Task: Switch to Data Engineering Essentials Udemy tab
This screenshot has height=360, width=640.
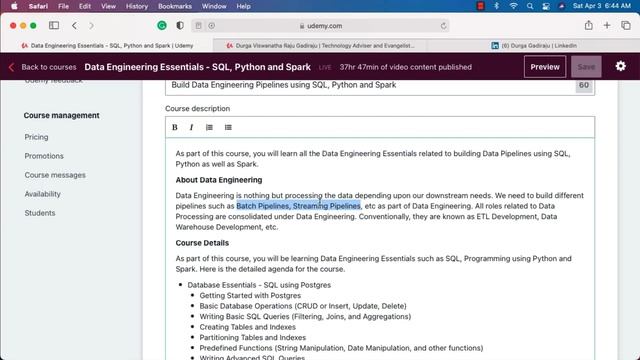Action: click(x=107, y=45)
